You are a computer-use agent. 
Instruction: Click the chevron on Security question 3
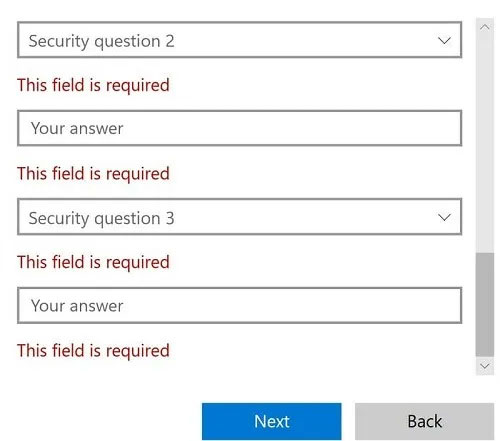point(444,218)
